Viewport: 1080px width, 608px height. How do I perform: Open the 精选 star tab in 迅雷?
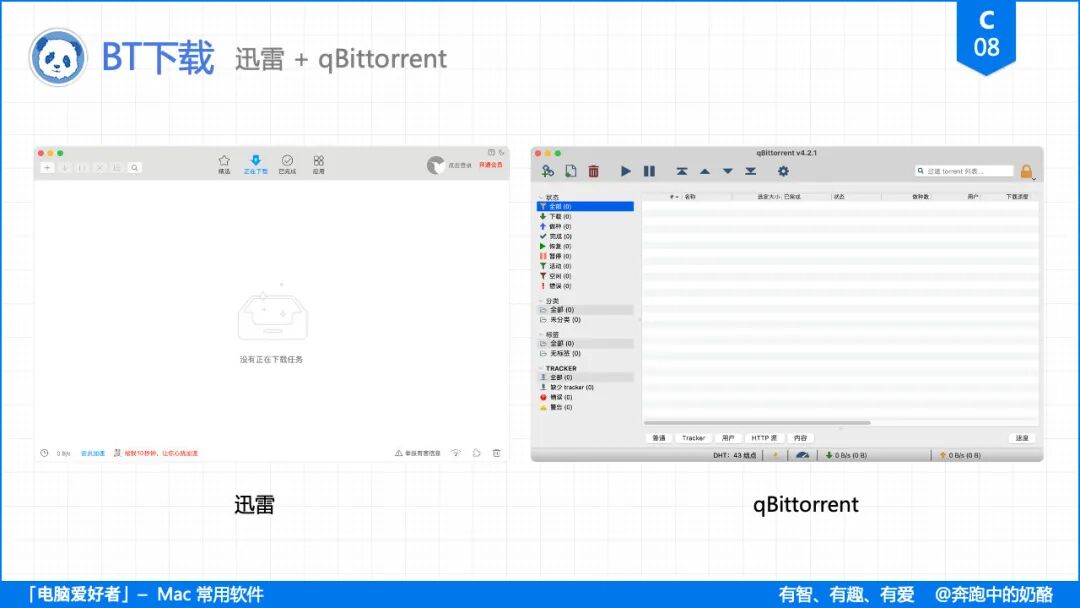coord(224,165)
